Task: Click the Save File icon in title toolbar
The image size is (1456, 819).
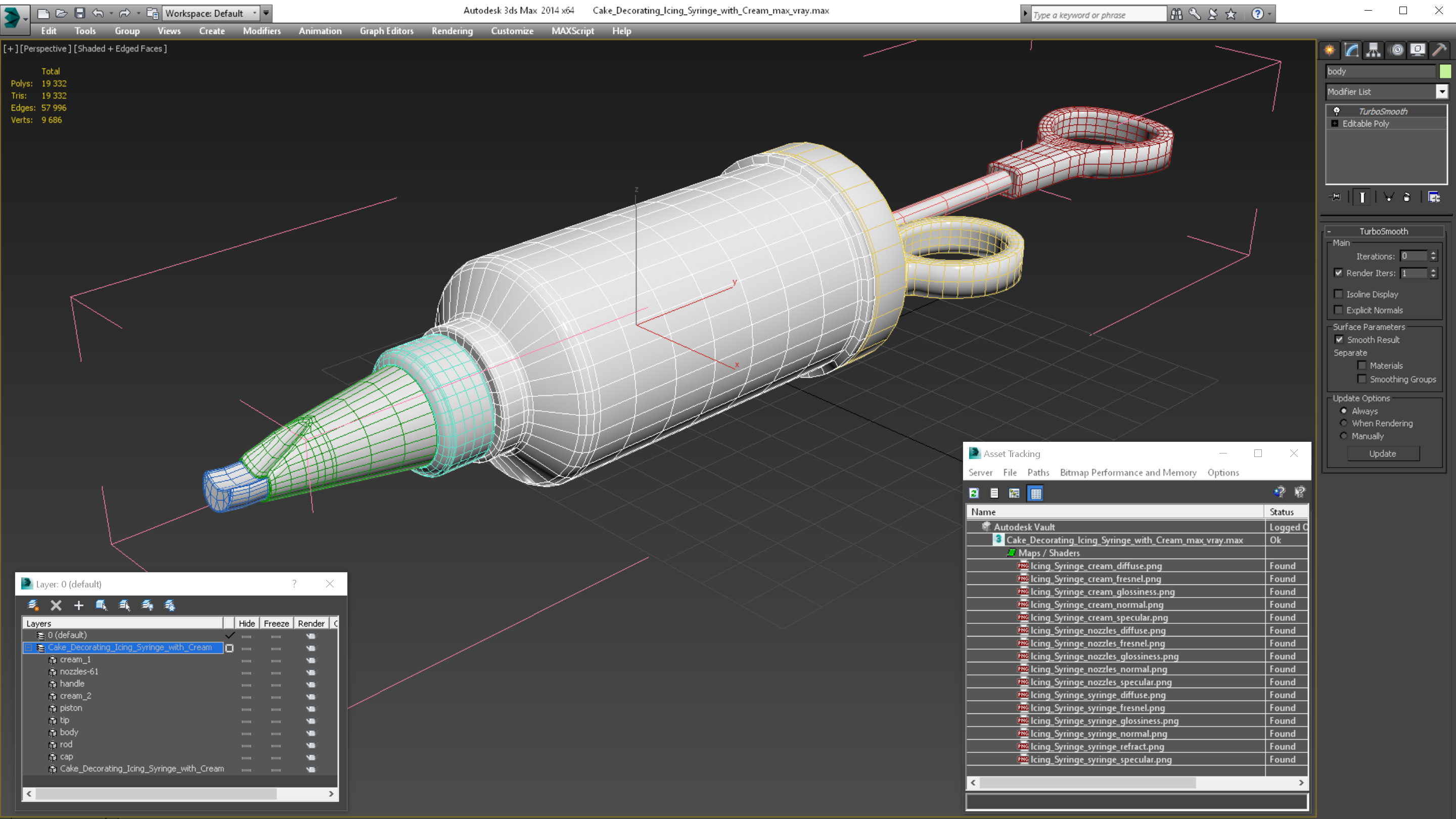Action: [80, 13]
